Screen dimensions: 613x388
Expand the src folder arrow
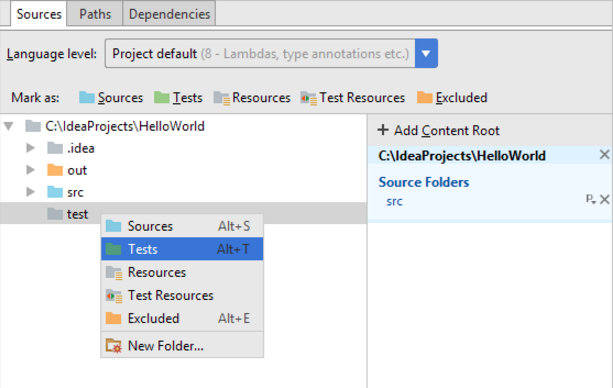coord(30,192)
